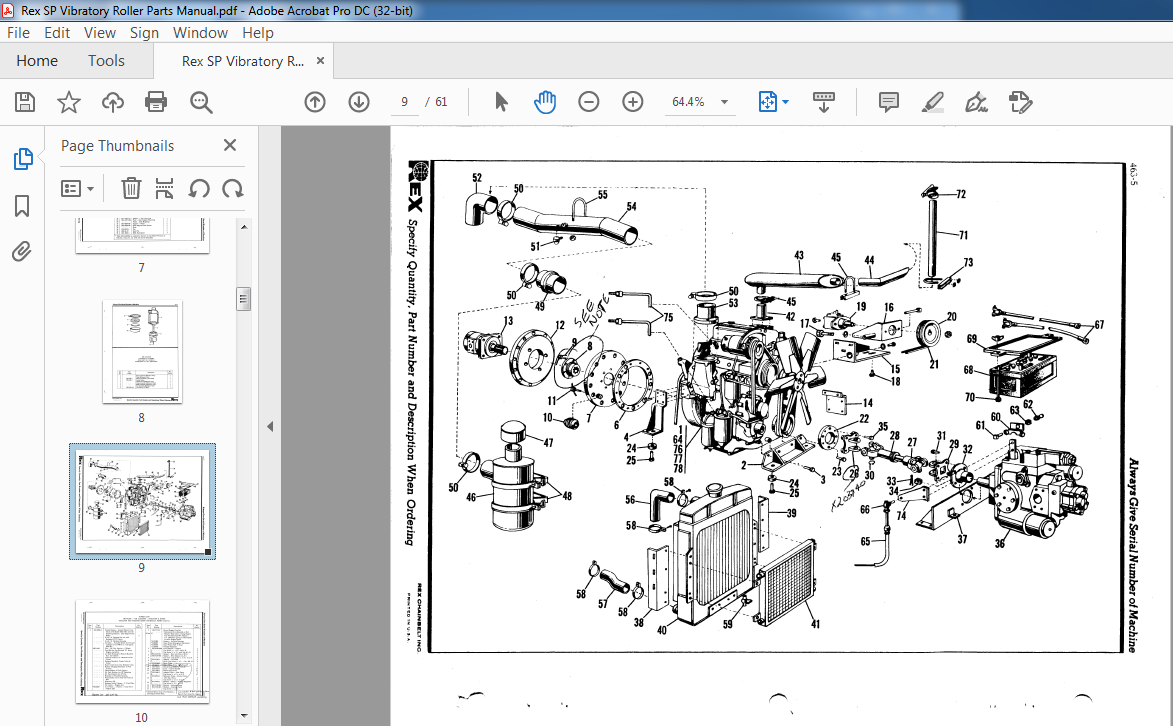Select page 10 thumbnail
The height and width of the screenshot is (726, 1173).
142,651
